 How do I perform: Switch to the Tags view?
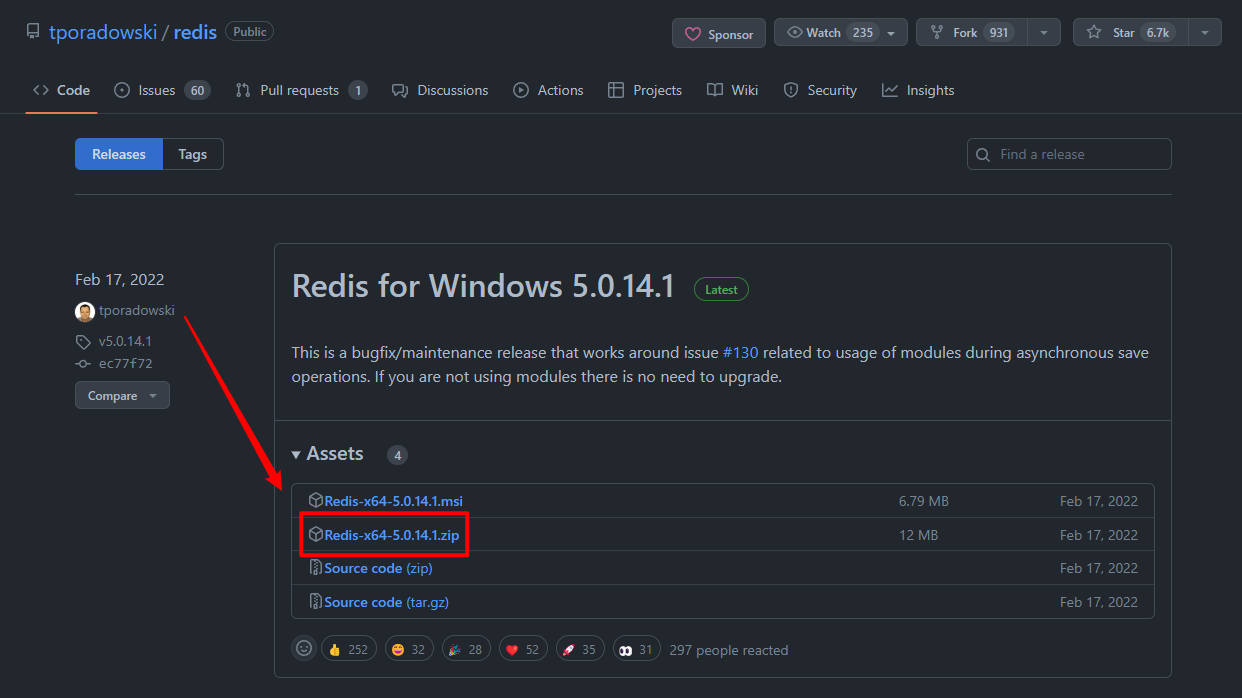pyautogui.click(x=192, y=154)
